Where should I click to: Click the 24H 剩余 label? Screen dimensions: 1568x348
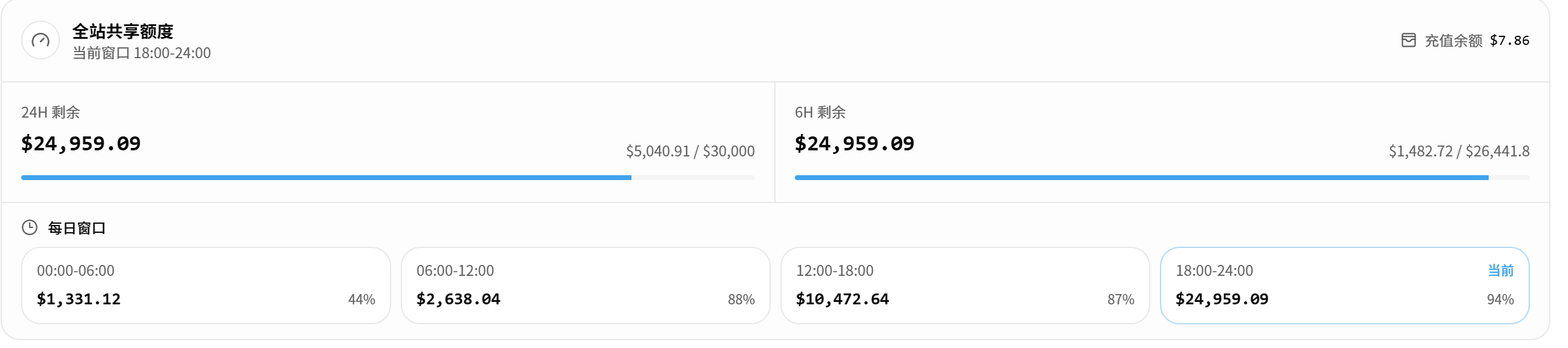click(50, 112)
